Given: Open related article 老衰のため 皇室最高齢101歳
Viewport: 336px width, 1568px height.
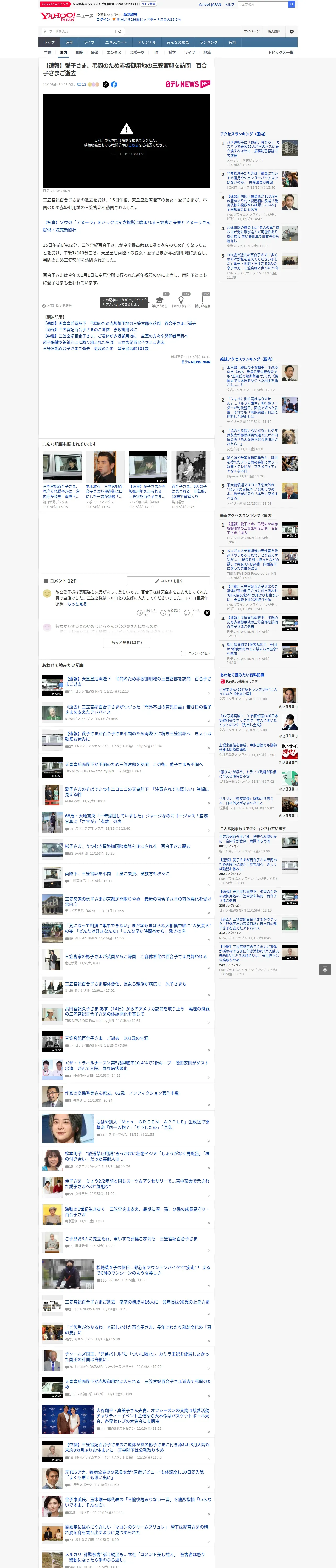Looking at the screenshot, I should (x=96, y=349).
